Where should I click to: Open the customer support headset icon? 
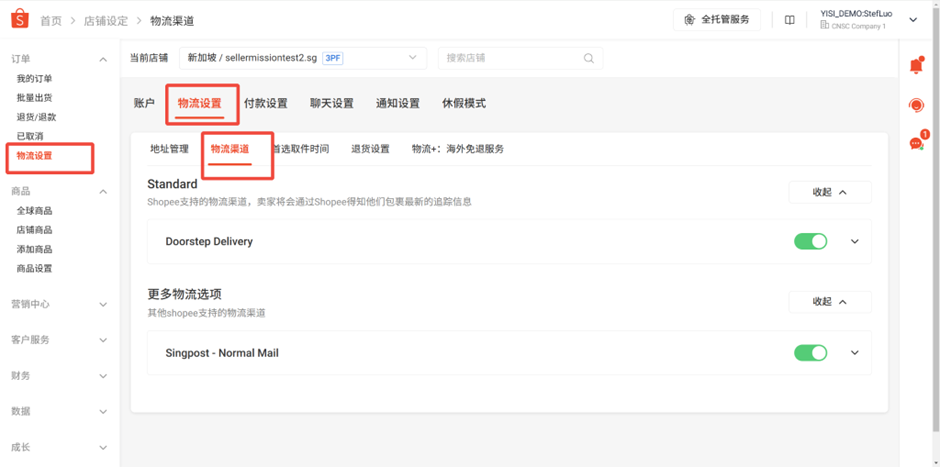[x=916, y=106]
